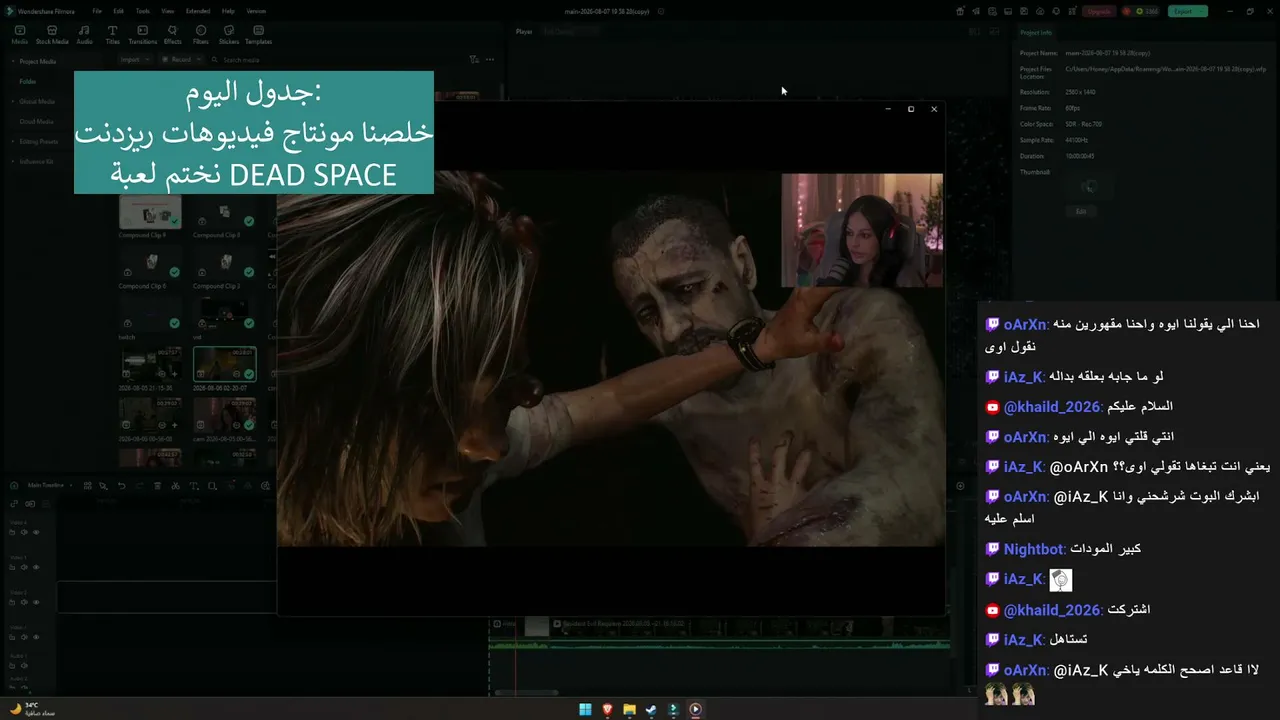Open the Stock Media library tab
This screenshot has width=1280, height=720.
pyautogui.click(x=52, y=35)
